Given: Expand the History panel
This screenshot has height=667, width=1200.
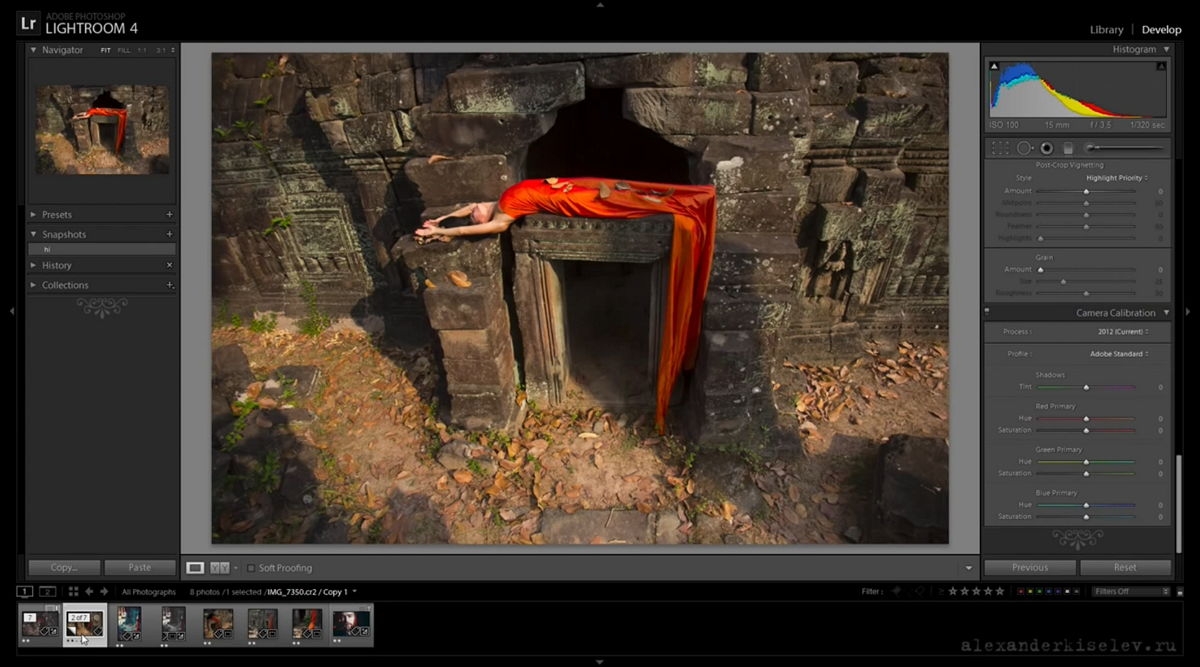Looking at the screenshot, I should (x=33, y=265).
